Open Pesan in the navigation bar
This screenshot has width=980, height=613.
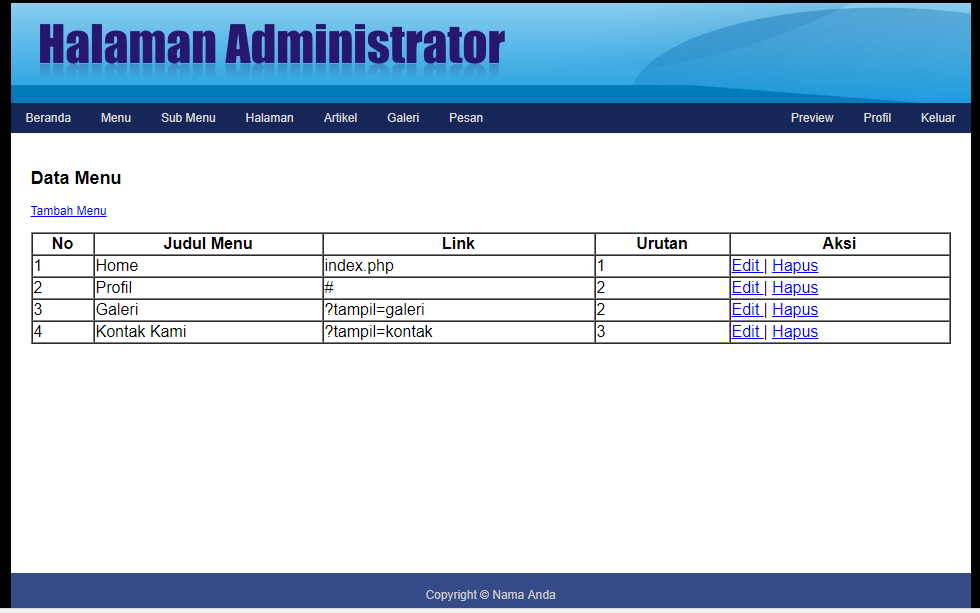(x=466, y=118)
